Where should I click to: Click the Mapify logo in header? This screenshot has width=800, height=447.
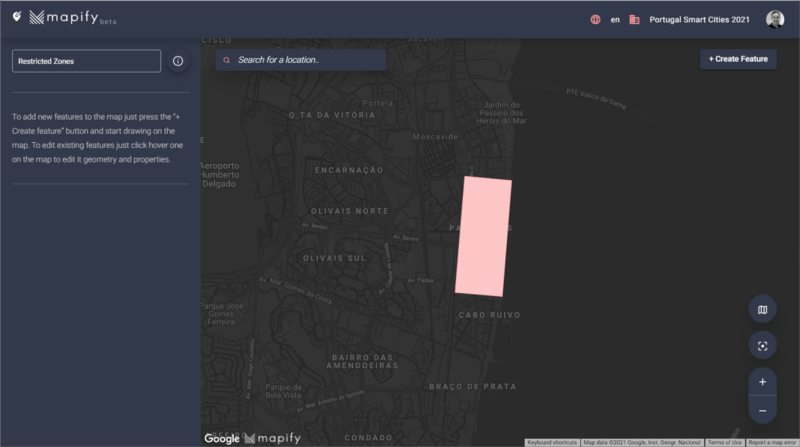[72, 18]
